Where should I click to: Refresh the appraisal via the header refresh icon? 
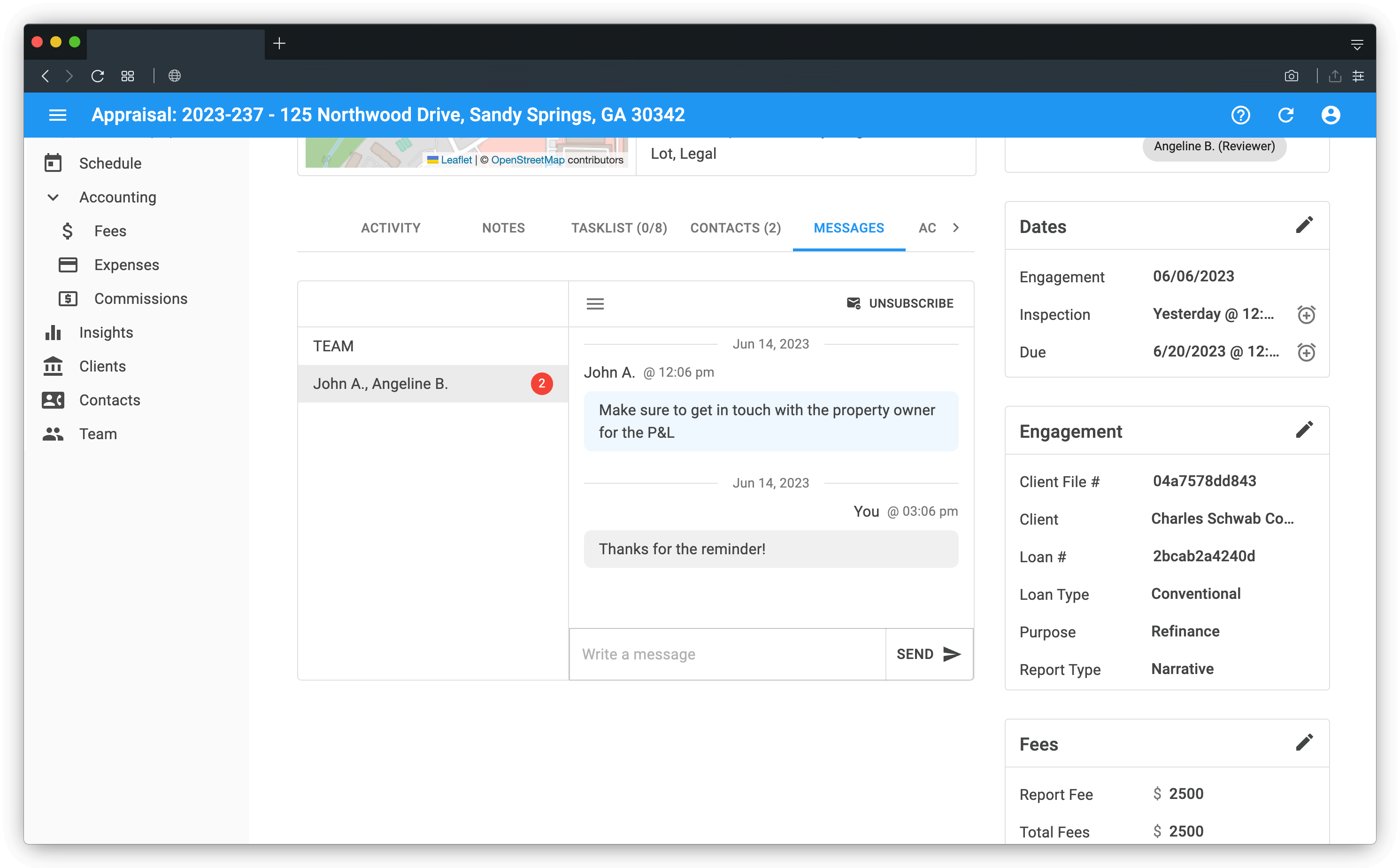pos(1286,115)
